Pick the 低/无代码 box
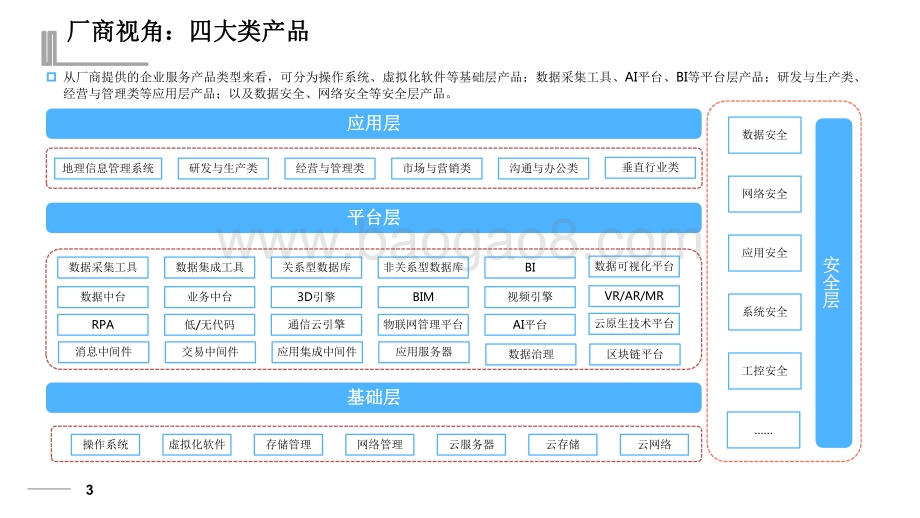This screenshot has width=920, height=518. (209, 324)
